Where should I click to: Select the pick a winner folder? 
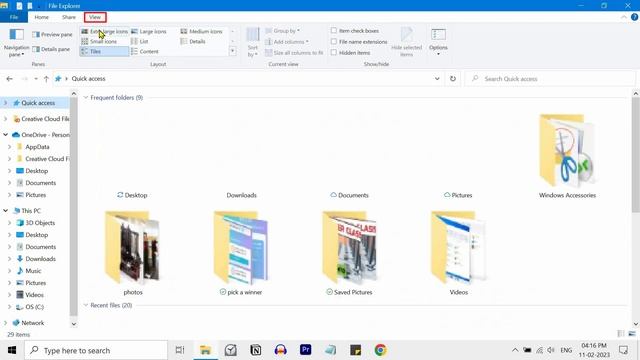[x=241, y=253]
